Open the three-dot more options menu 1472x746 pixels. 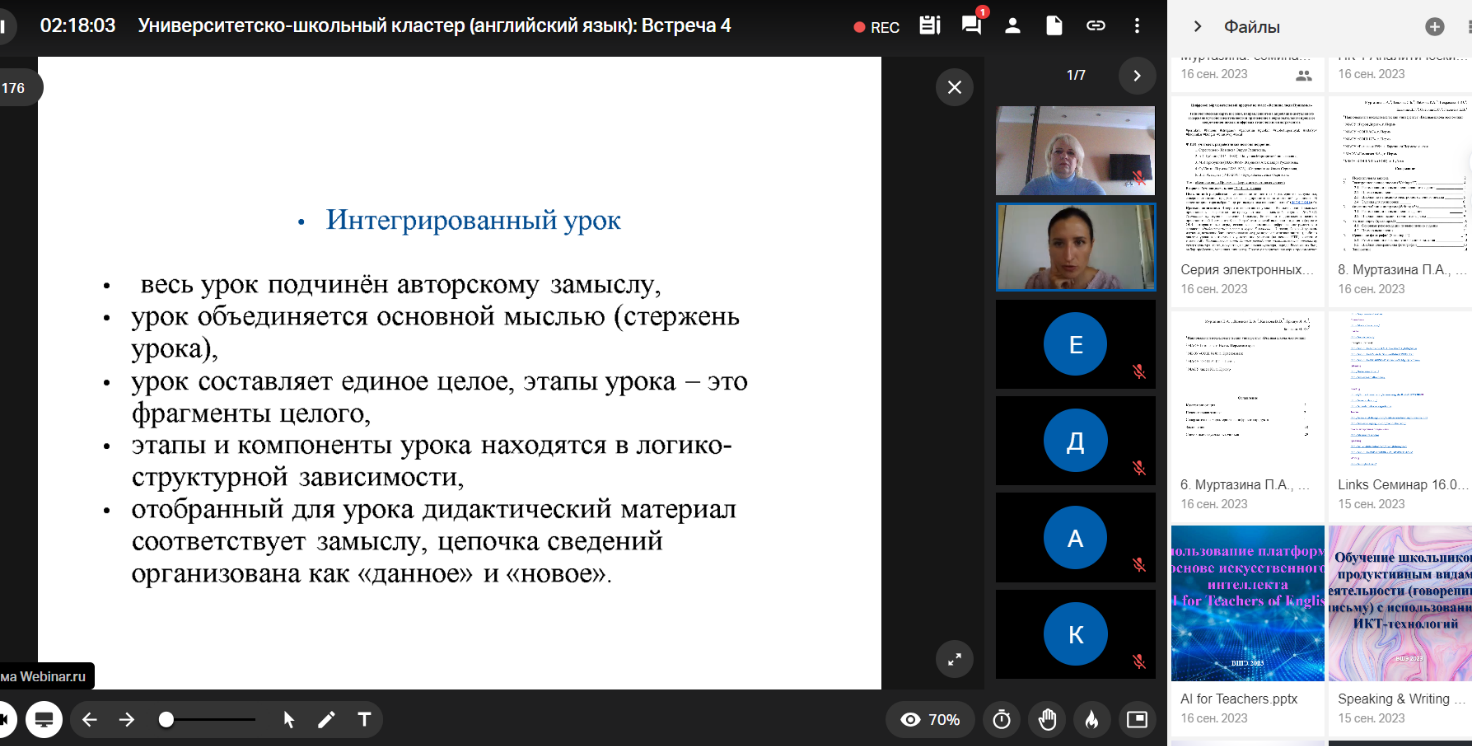point(1137,26)
